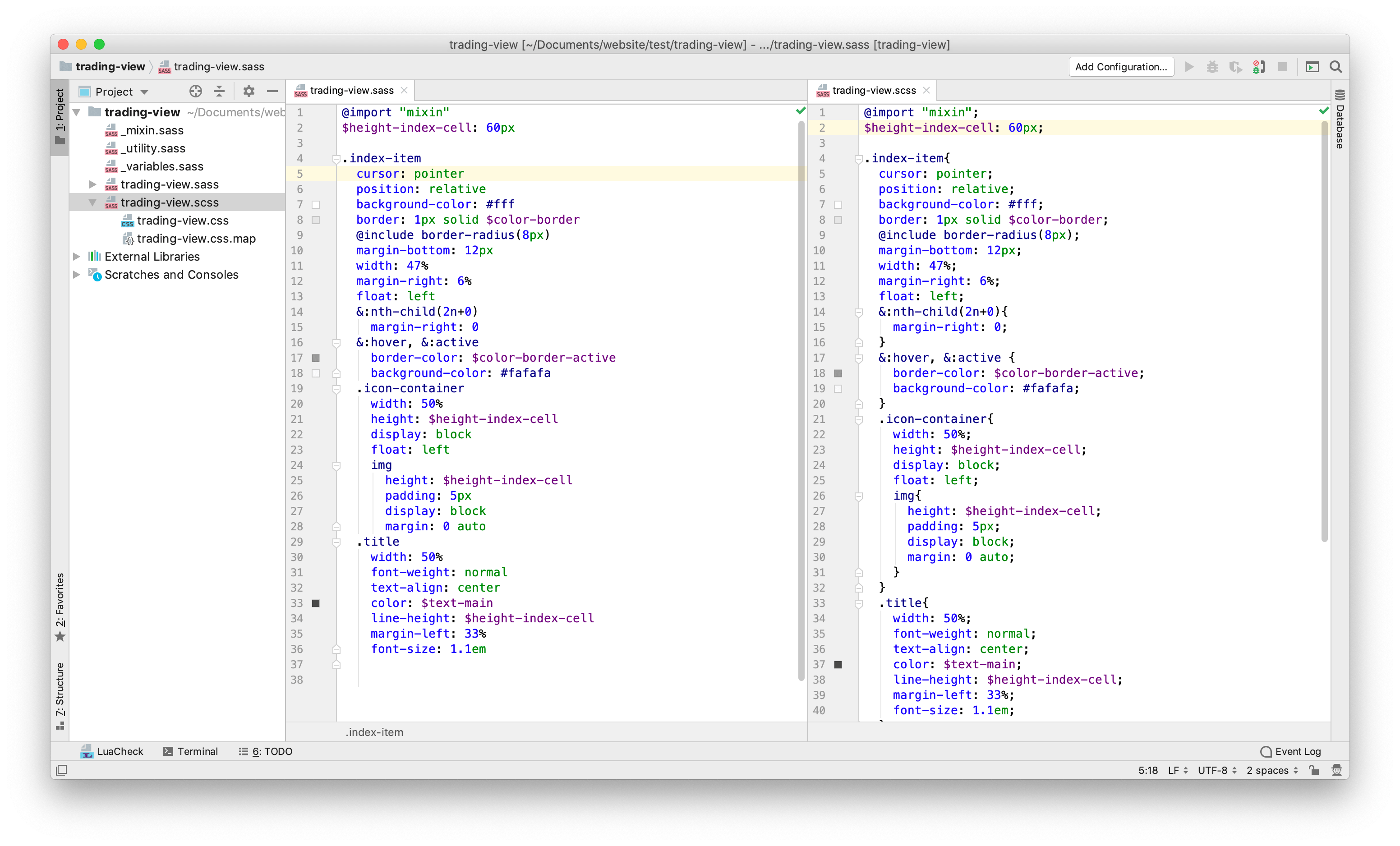Click the #fff color preview in the gutter
The image size is (1400, 846).
coord(316,205)
